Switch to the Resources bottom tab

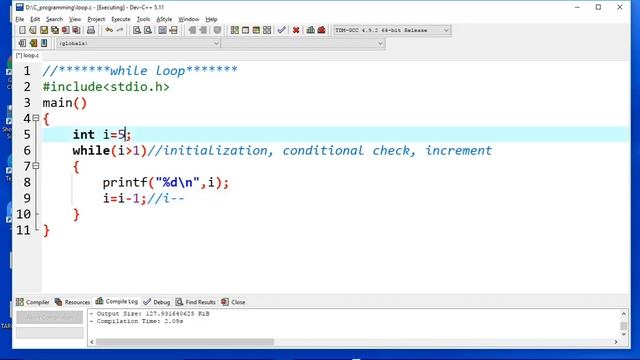coord(72,302)
